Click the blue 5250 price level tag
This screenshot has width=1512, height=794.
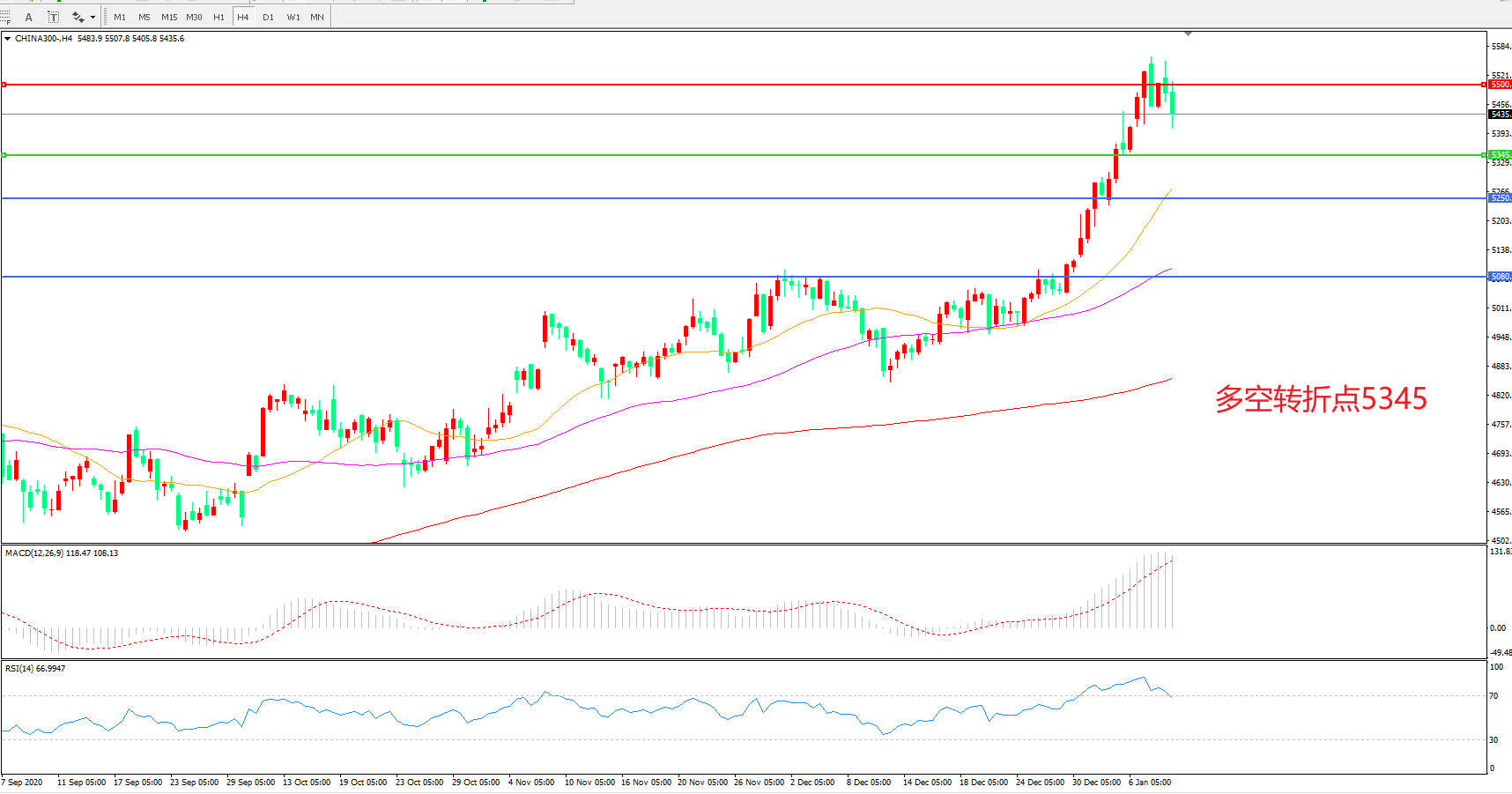pos(1499,198)
